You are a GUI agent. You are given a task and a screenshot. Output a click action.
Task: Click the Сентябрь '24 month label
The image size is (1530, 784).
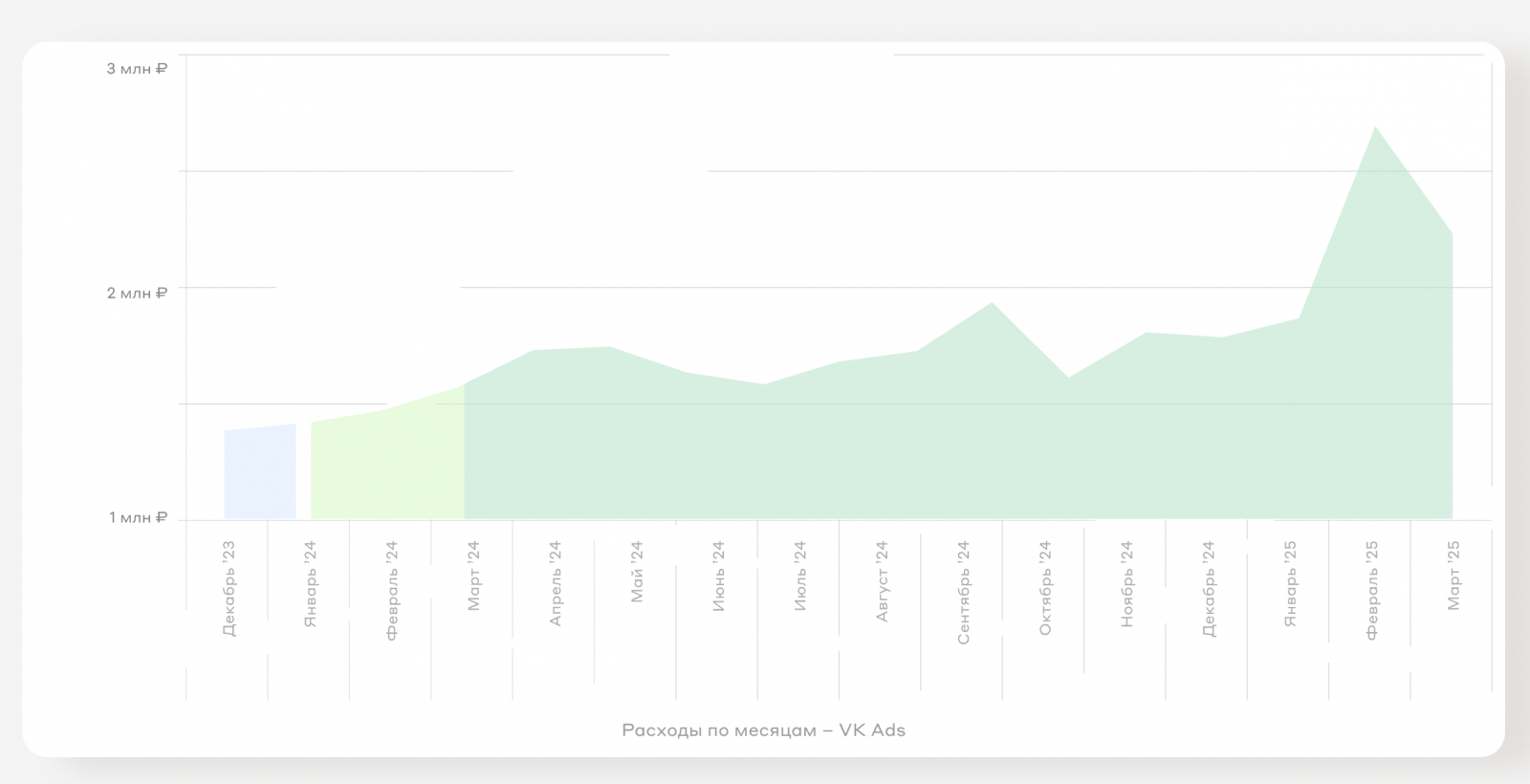pyautogui.click(x=964, y=592)
